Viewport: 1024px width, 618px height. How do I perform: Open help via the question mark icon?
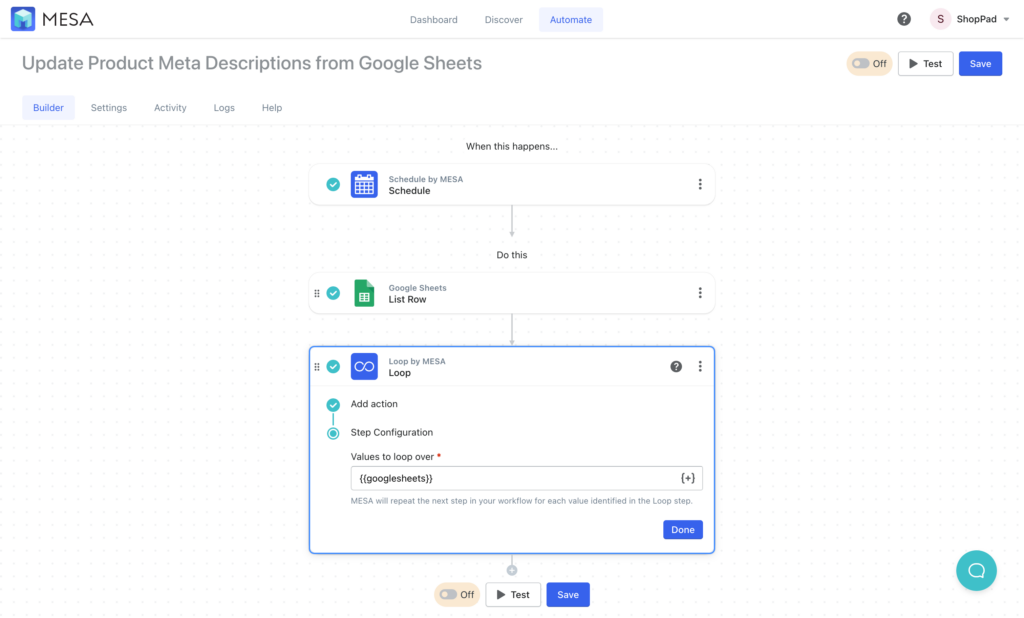pos(903,18)
